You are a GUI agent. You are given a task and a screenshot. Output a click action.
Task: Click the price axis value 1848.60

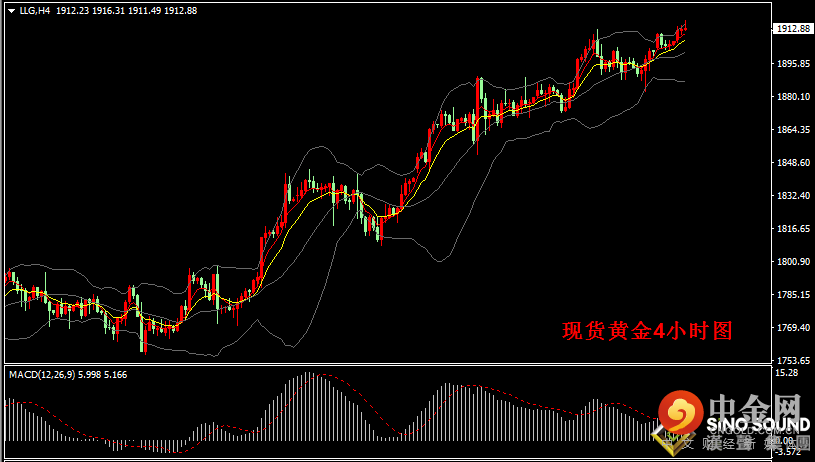click(x=792, y=163)
